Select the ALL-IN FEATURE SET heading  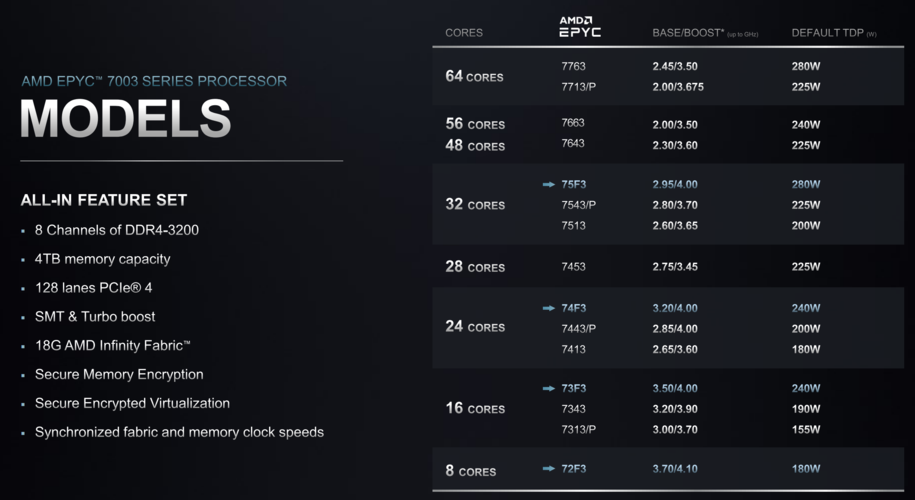tap(104, 200)
